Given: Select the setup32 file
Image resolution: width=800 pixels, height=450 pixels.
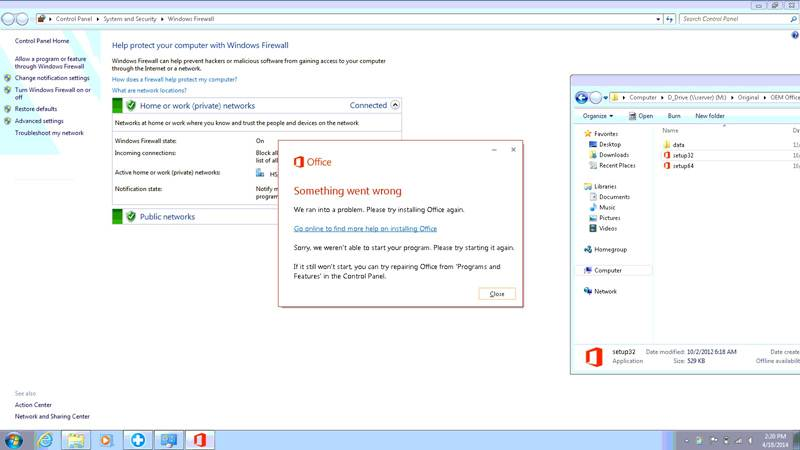Looking at the screenshot, I should click(x=683, y=156).
